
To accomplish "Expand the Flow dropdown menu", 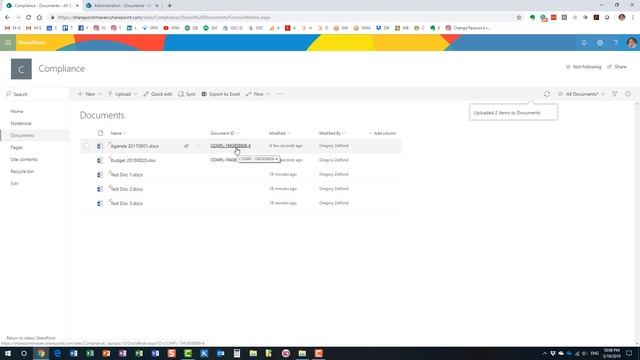I will [x=258, y=94].
